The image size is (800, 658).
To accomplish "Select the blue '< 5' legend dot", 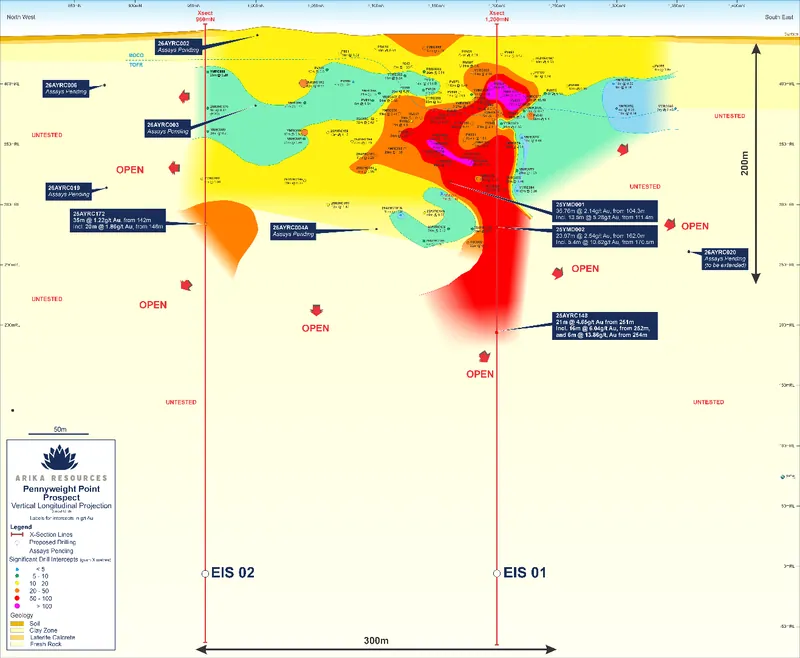I will click(17, 569).
